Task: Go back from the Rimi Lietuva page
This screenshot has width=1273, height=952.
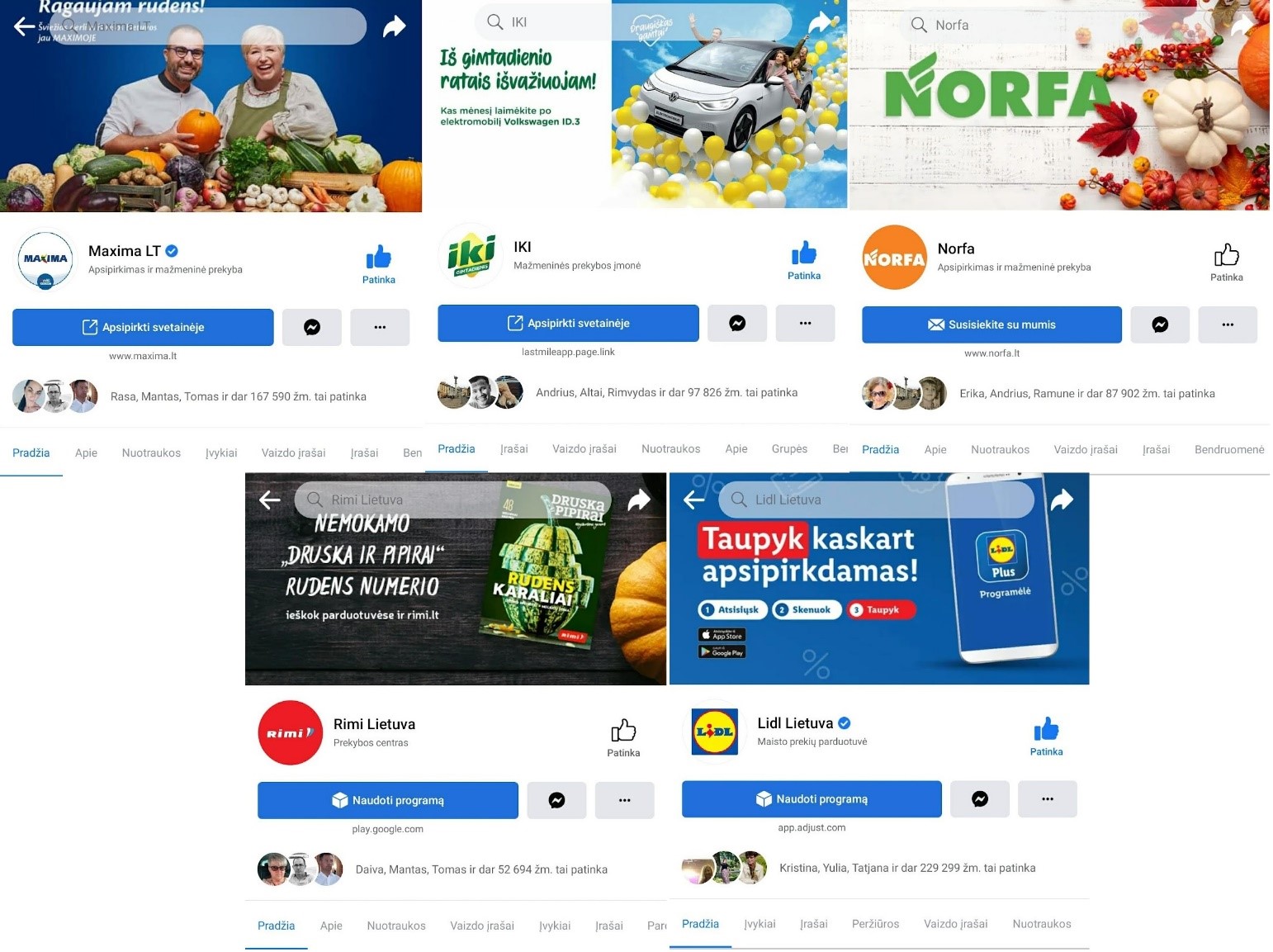Action: 270,500
